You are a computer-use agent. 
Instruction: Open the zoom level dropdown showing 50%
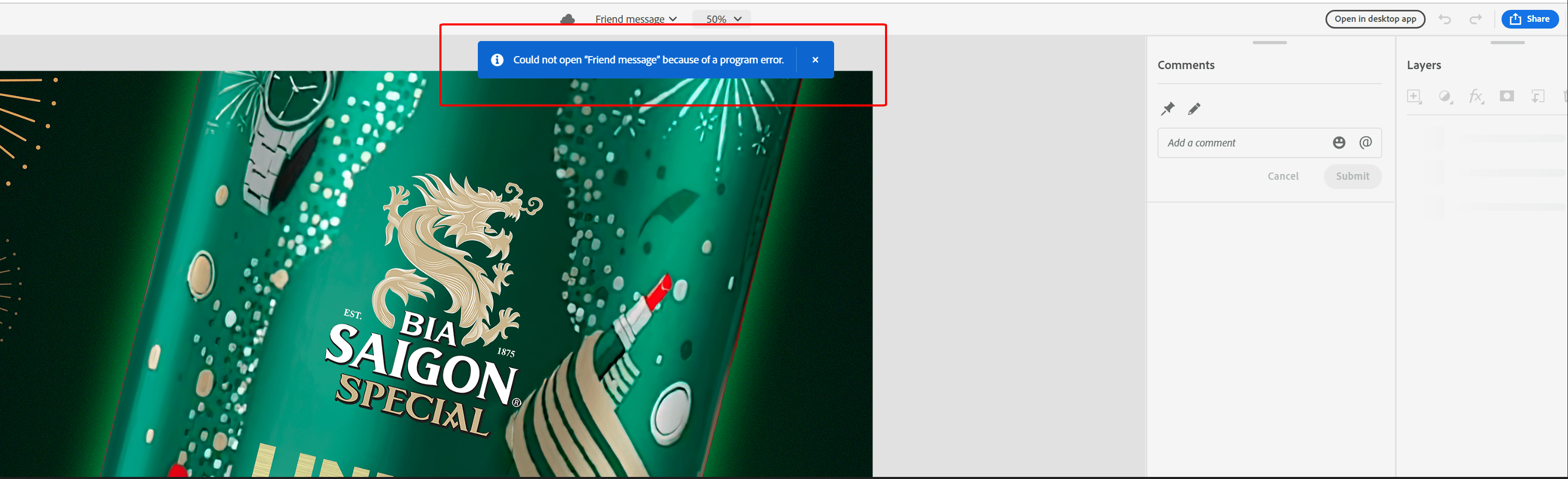[721, 19]
